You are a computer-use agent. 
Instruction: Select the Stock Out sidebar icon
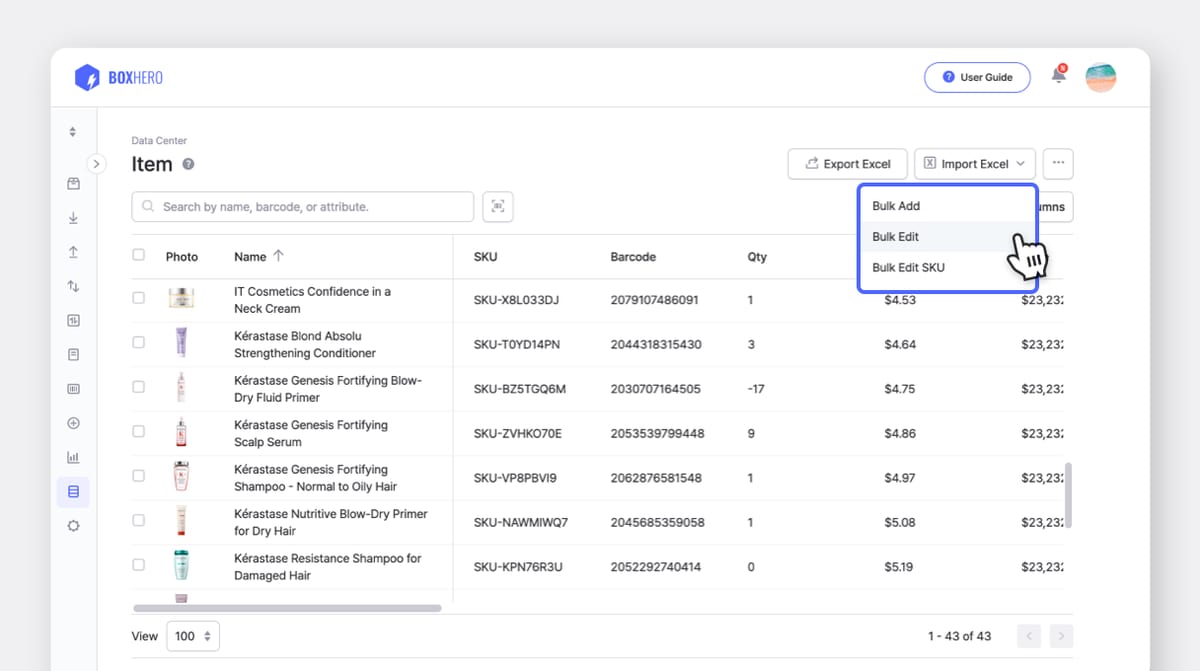click(x=72, y=251)
